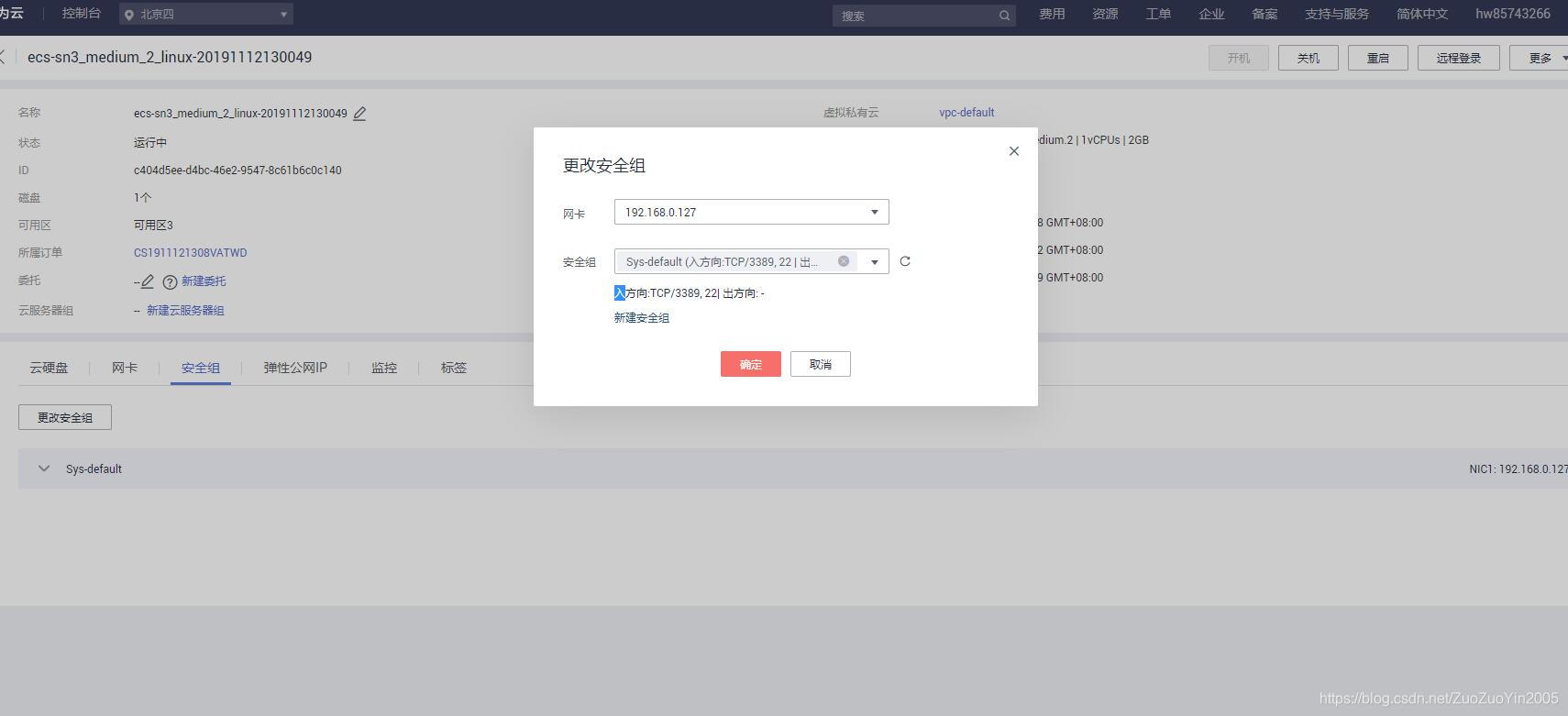Cancel with the 取消 button
The image size is (1568, 716).
(x=821, y=364)
